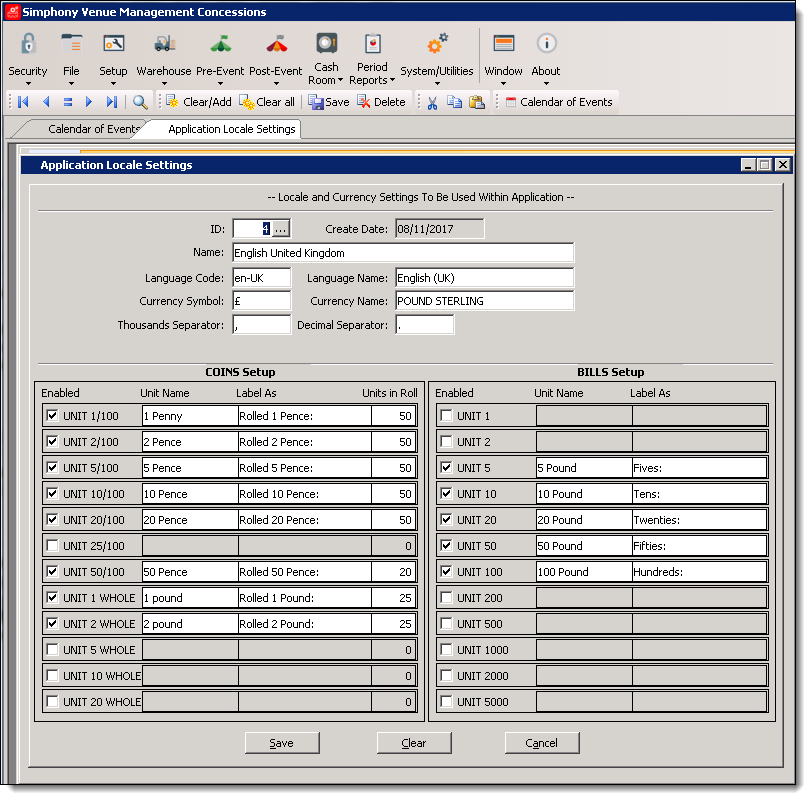This screenshot has height=800, width=811.
Task: Go to the first record
Action: click(23, 102)
